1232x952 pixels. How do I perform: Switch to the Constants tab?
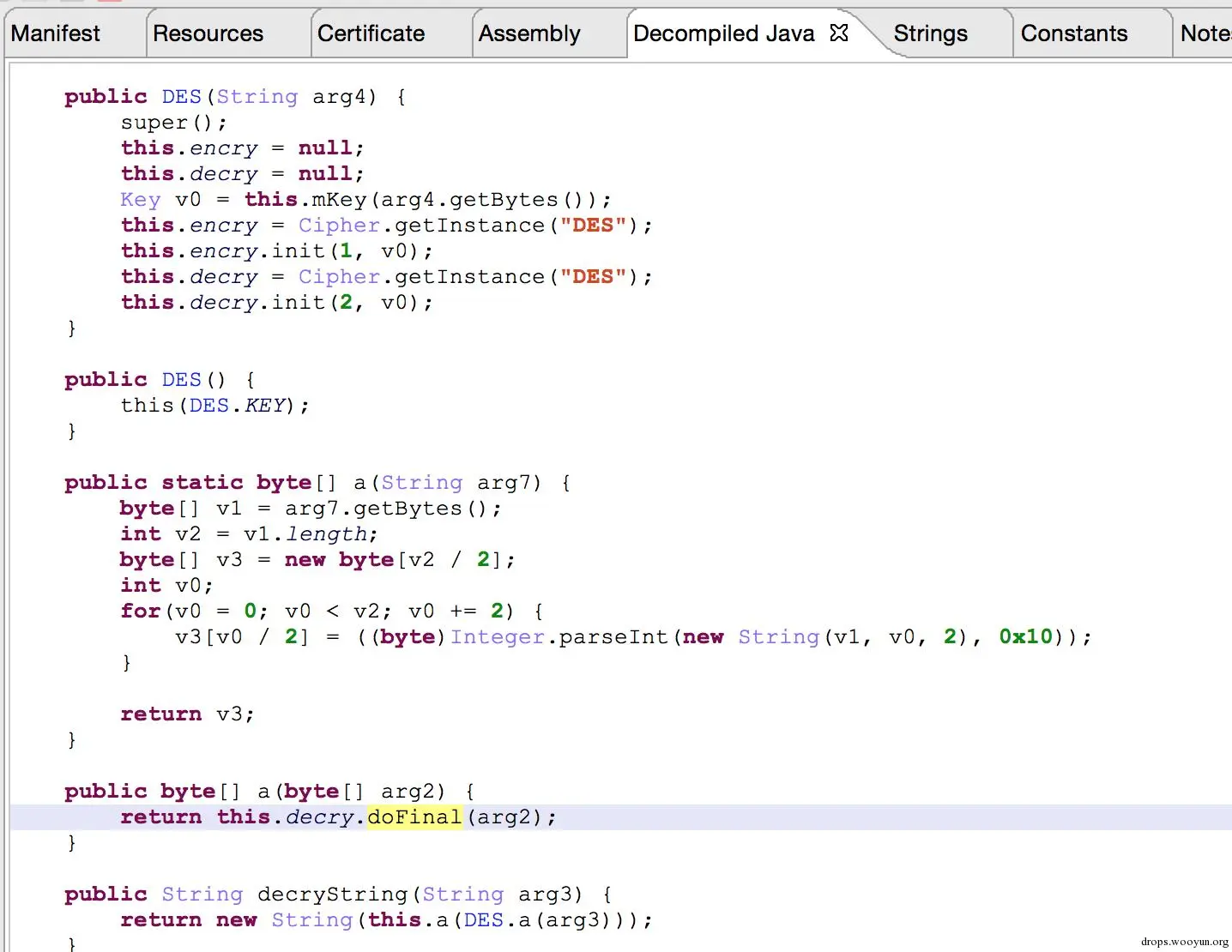coord(1074,33)
